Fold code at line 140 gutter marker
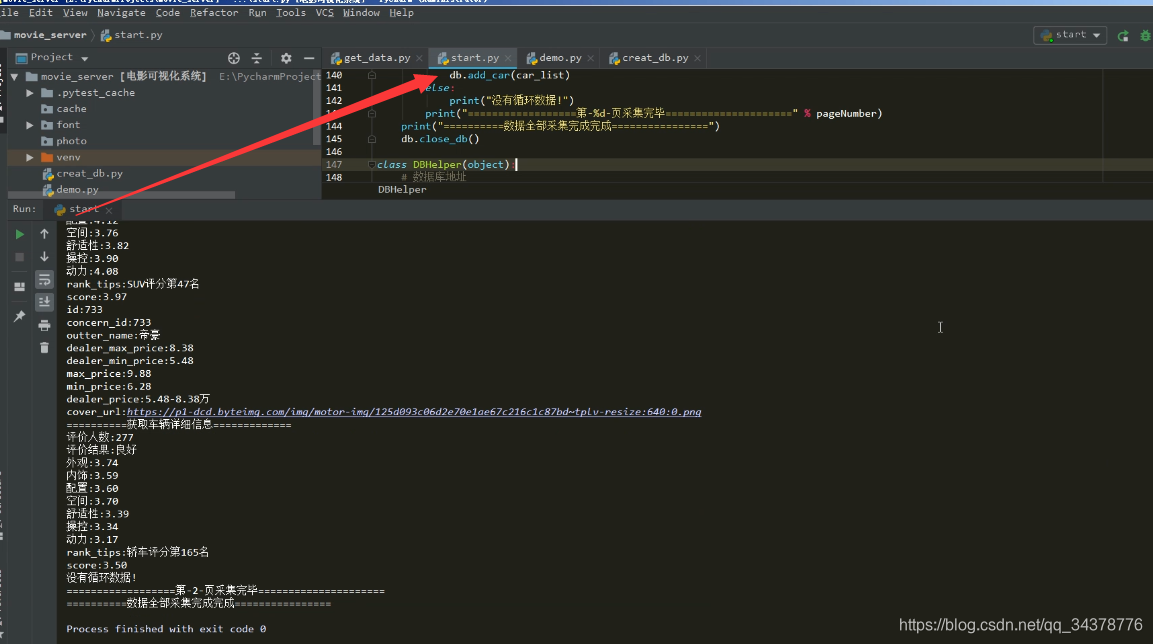 tap(372, 75)
